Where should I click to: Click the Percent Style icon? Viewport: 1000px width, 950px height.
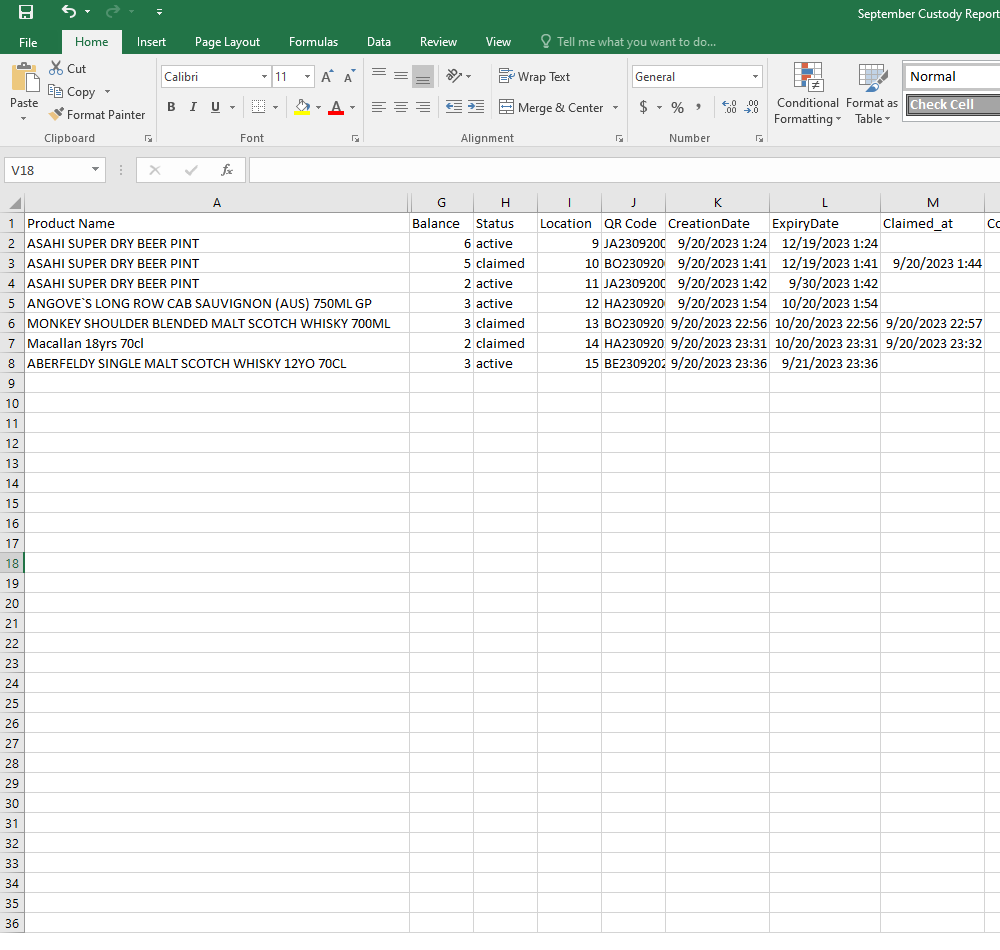[677, 107]
